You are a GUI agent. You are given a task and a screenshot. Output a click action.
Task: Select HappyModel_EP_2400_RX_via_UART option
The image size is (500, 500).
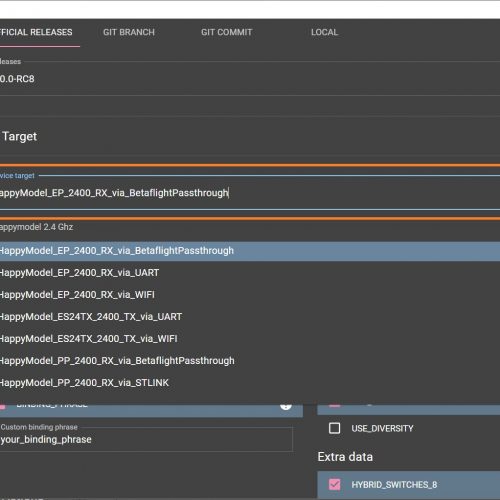click(x=250, y=273)
